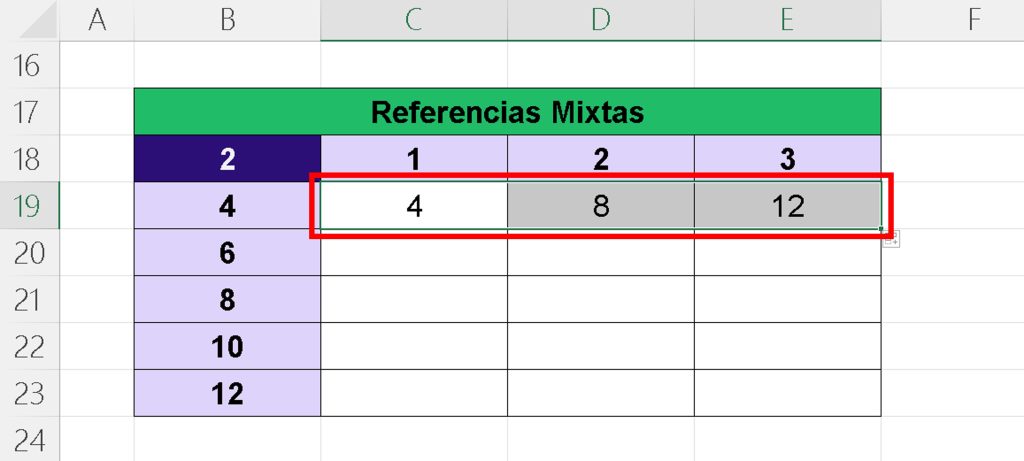Select column B header

coord(227,20)
